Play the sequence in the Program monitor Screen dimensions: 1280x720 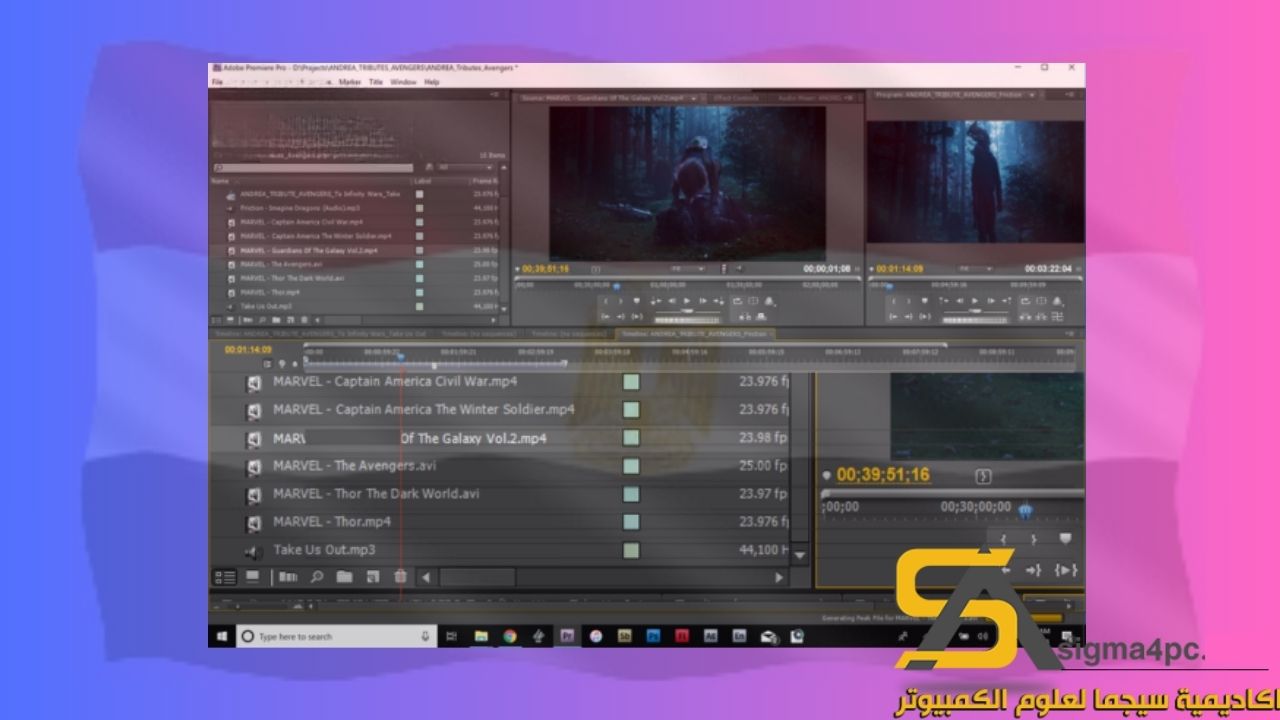(x=973, y=301)
